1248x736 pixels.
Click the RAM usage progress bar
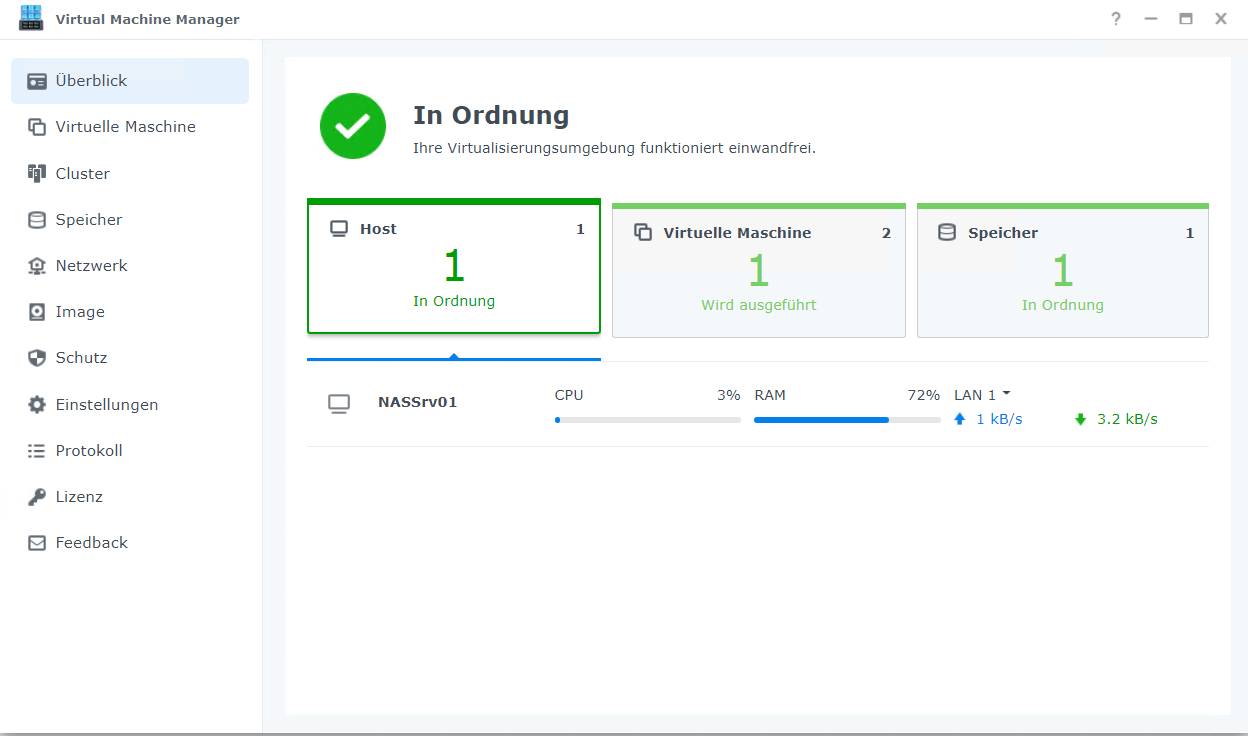846,420
